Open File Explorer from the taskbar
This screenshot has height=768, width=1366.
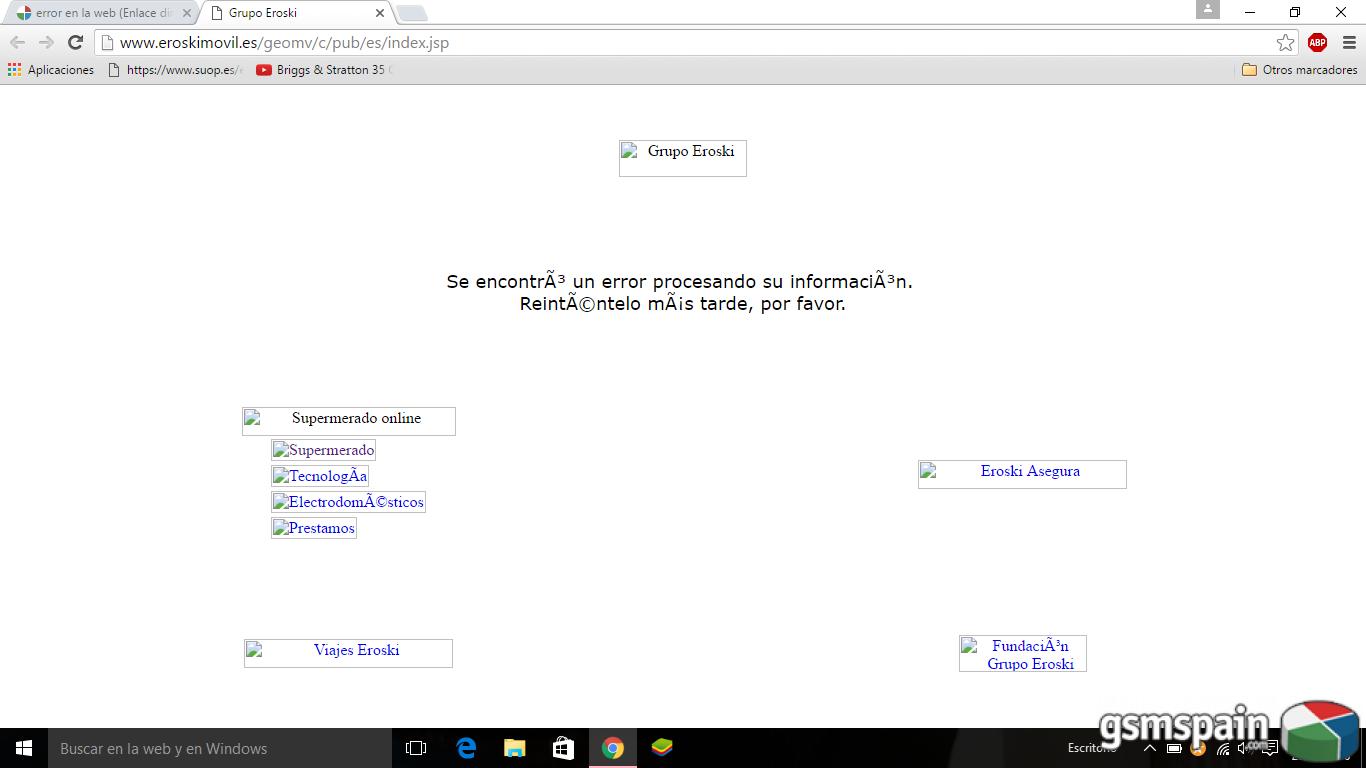point(514,748)
